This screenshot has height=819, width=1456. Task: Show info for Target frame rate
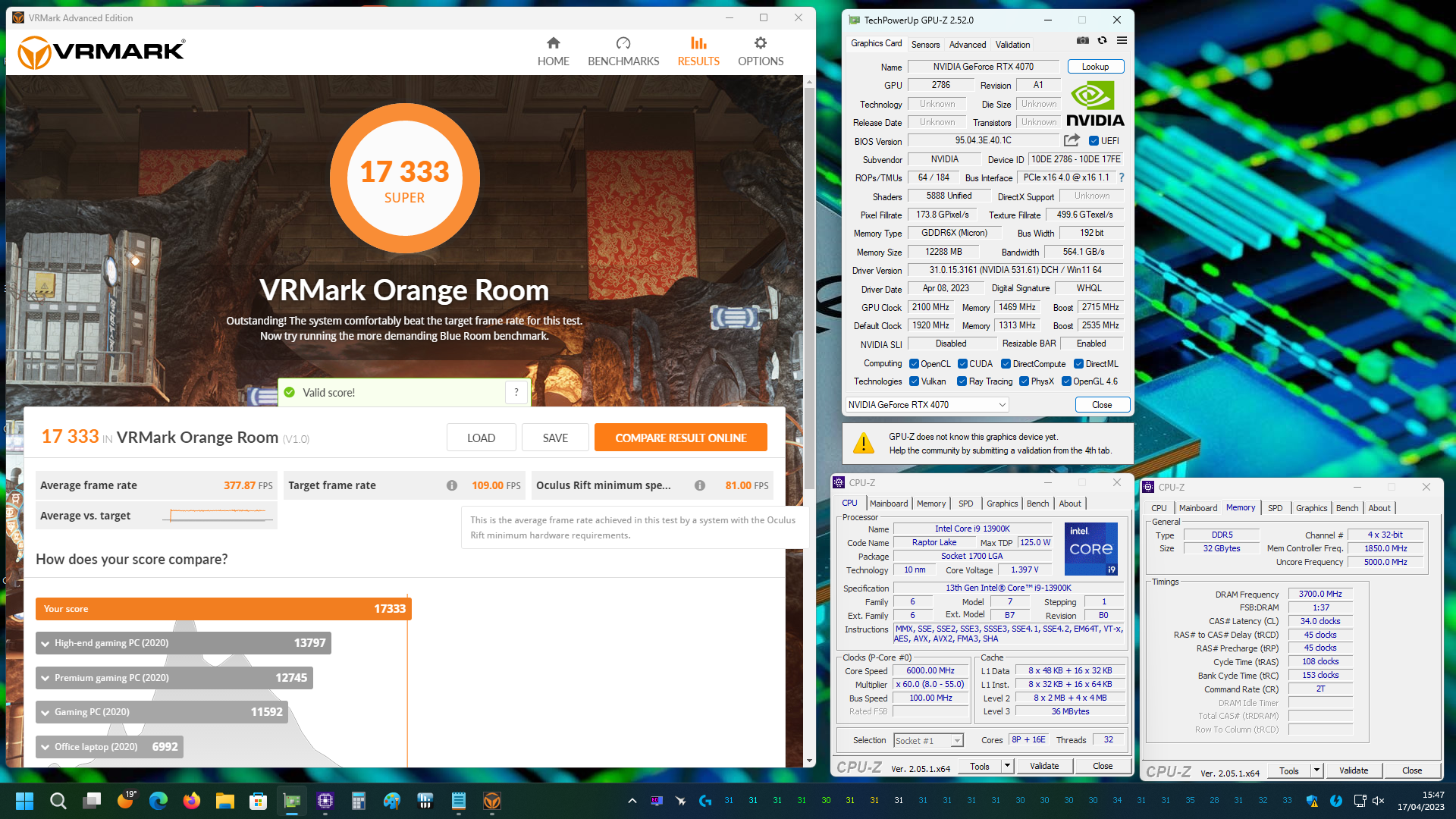click(x=452, y=485)
